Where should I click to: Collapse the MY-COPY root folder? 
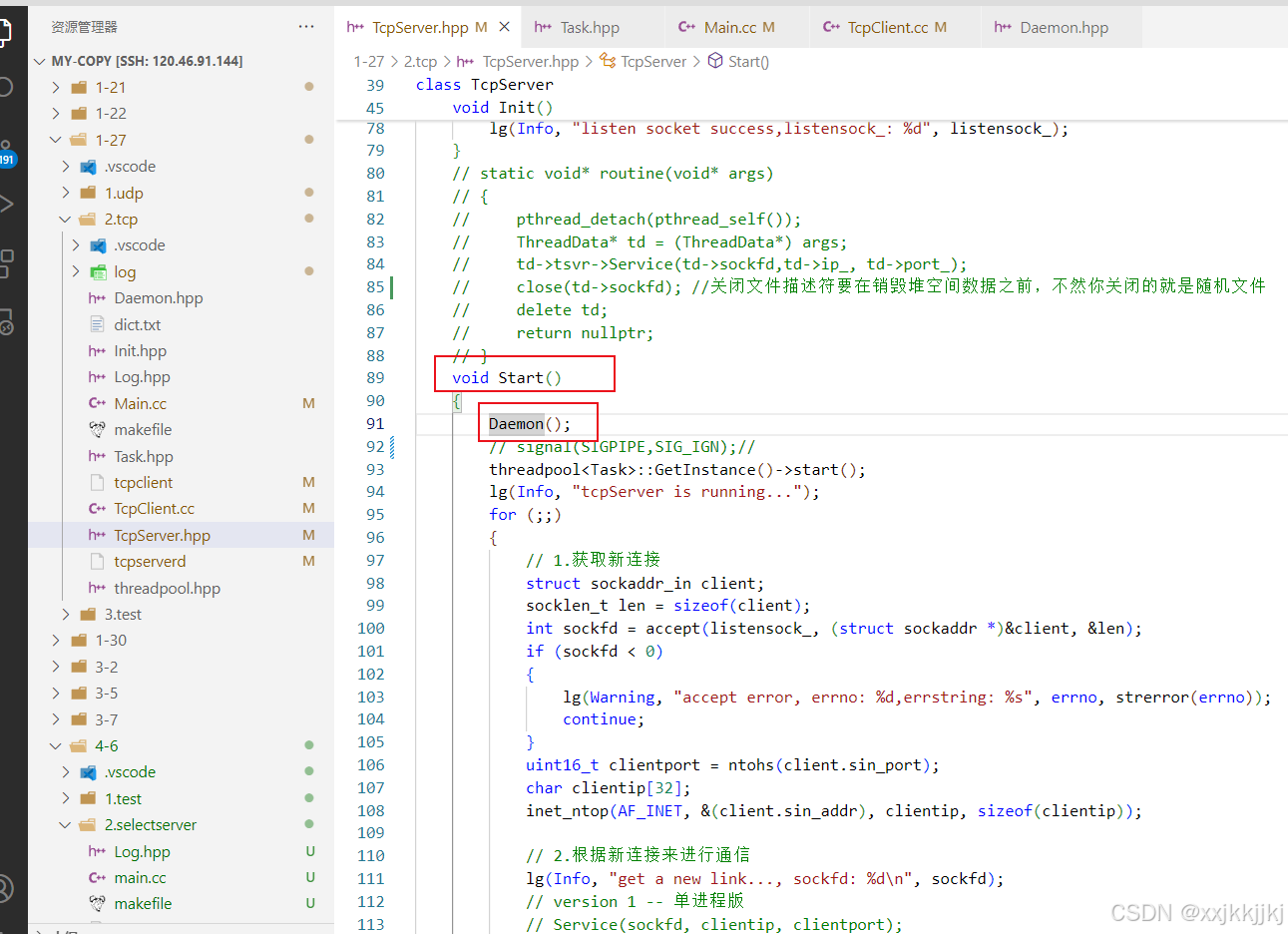point(40,61)
